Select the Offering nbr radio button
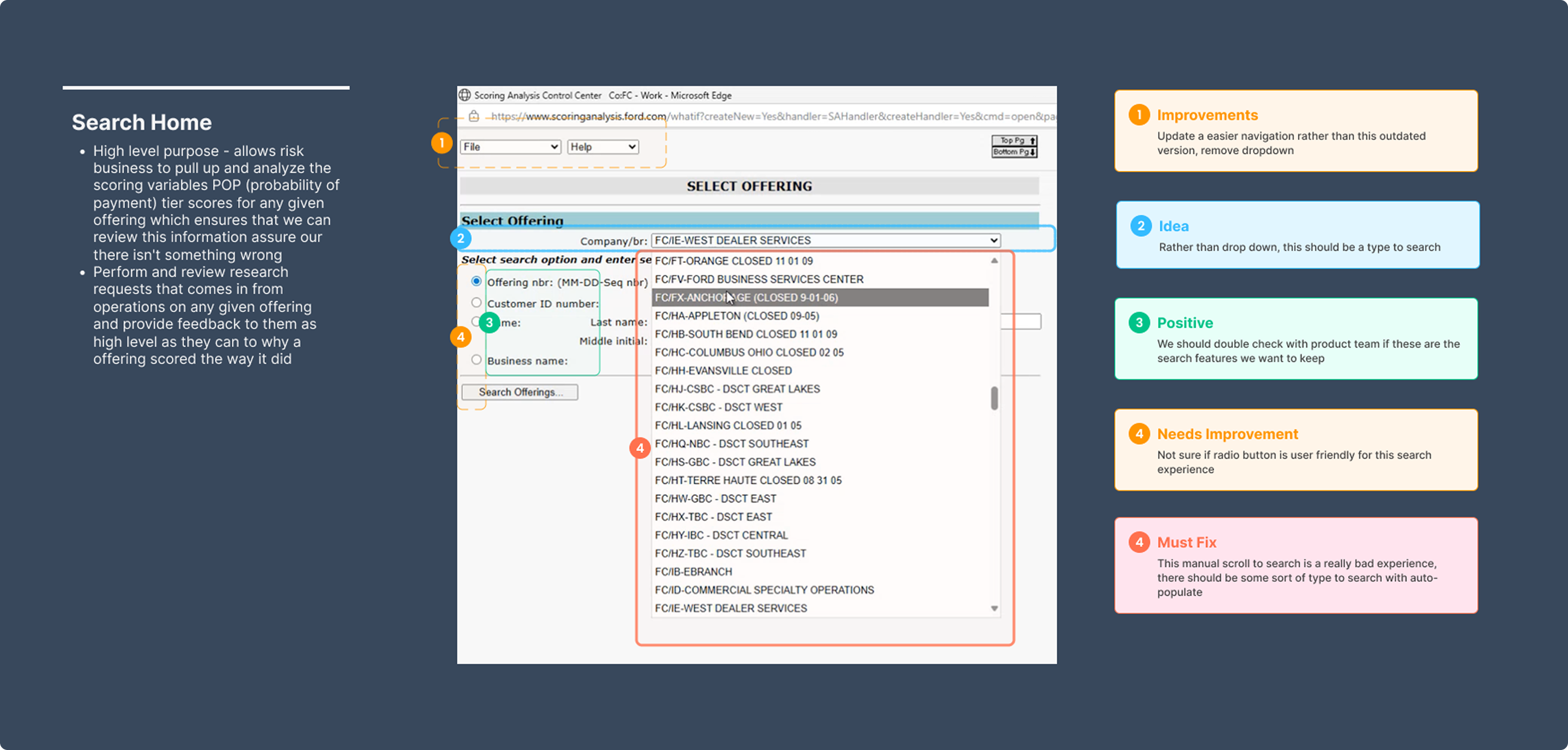Screen dimensions: 1568x750 (x=476, y=281)
